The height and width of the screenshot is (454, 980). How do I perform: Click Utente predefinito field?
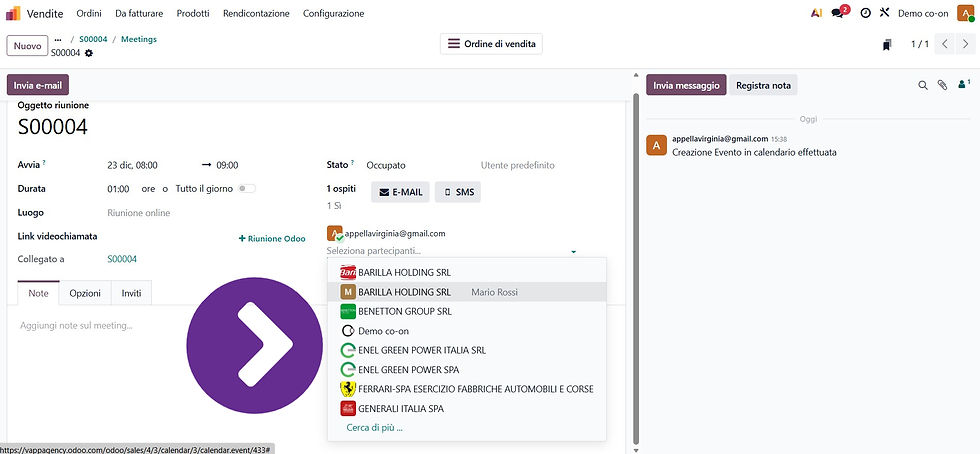518,166
